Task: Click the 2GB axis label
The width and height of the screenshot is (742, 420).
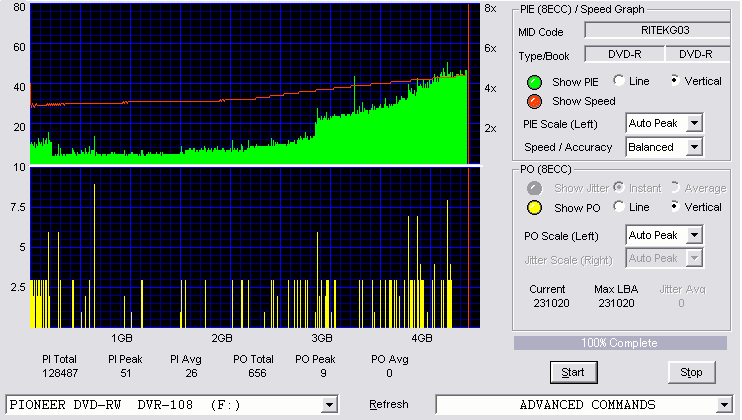Action: (221, 338)
